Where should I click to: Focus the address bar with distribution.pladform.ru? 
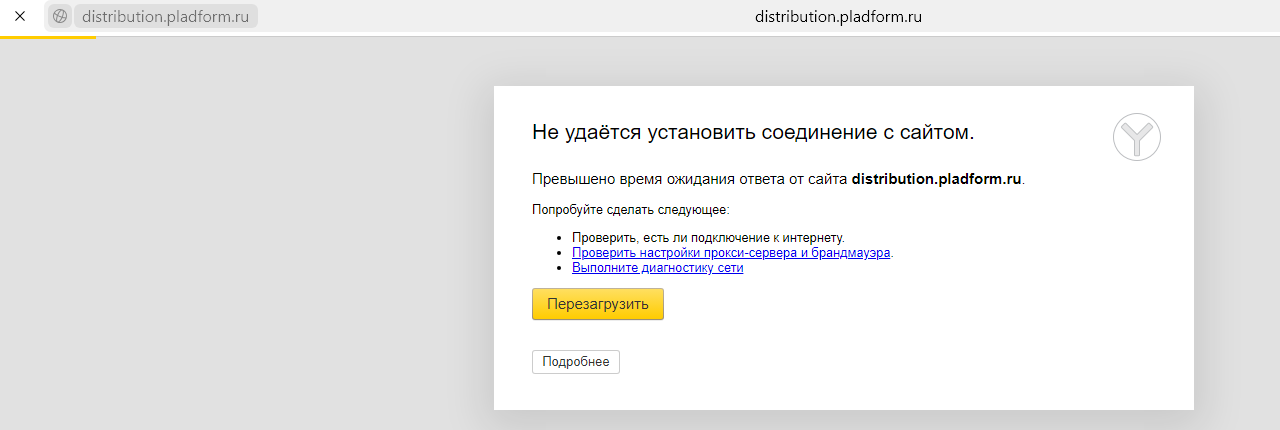click(x=165, y=16)
